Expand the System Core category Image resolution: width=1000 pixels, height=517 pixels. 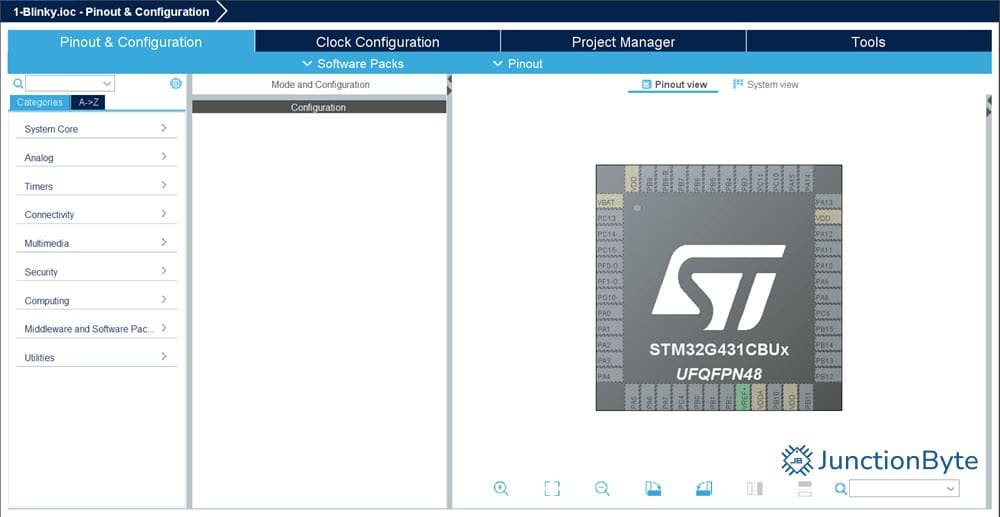point(96,129)
